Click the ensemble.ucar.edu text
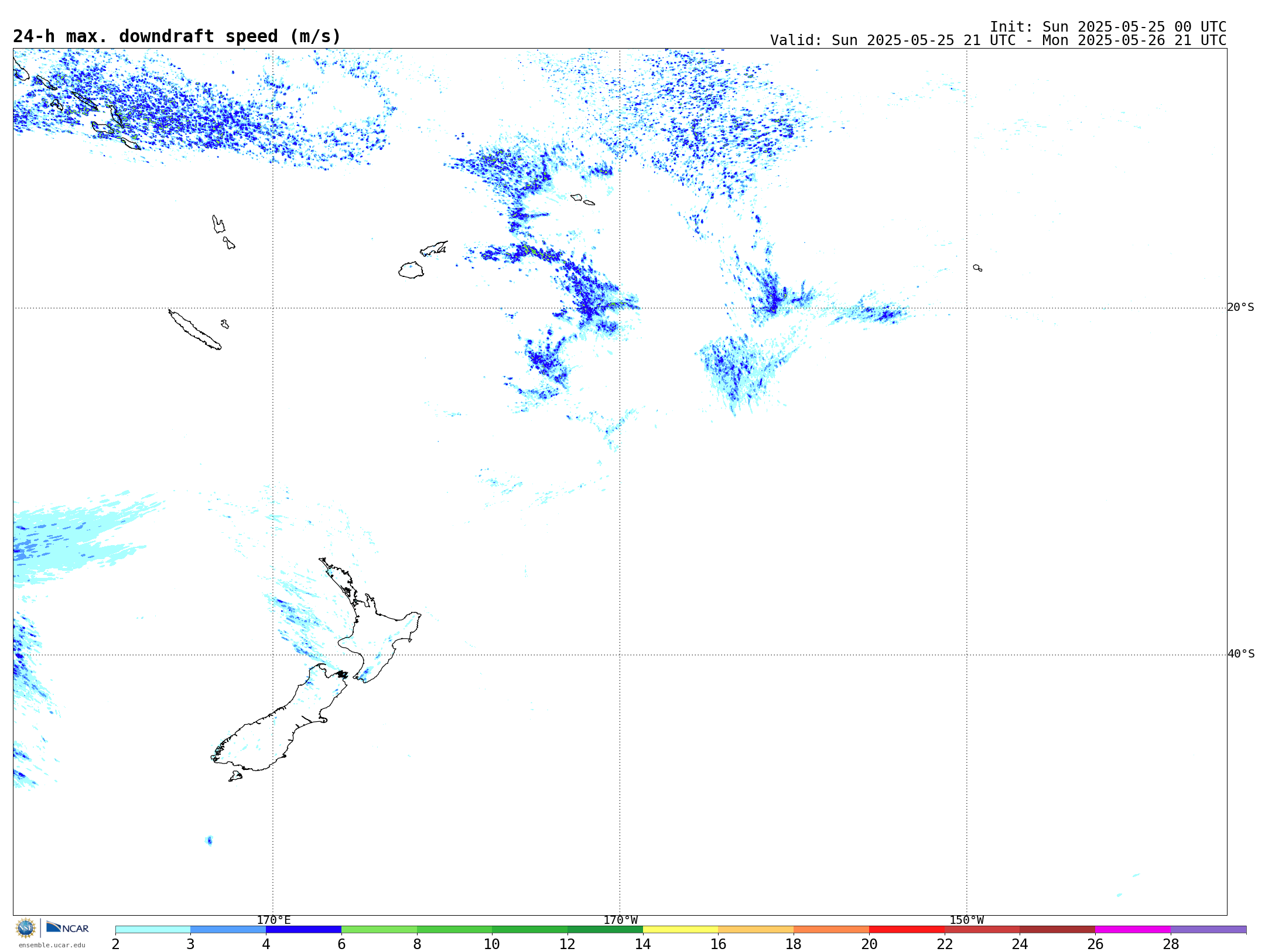 [x=52, y=945]
